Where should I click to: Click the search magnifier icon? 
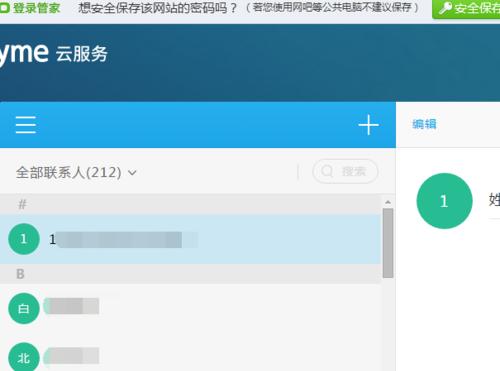tap(327, 171)
